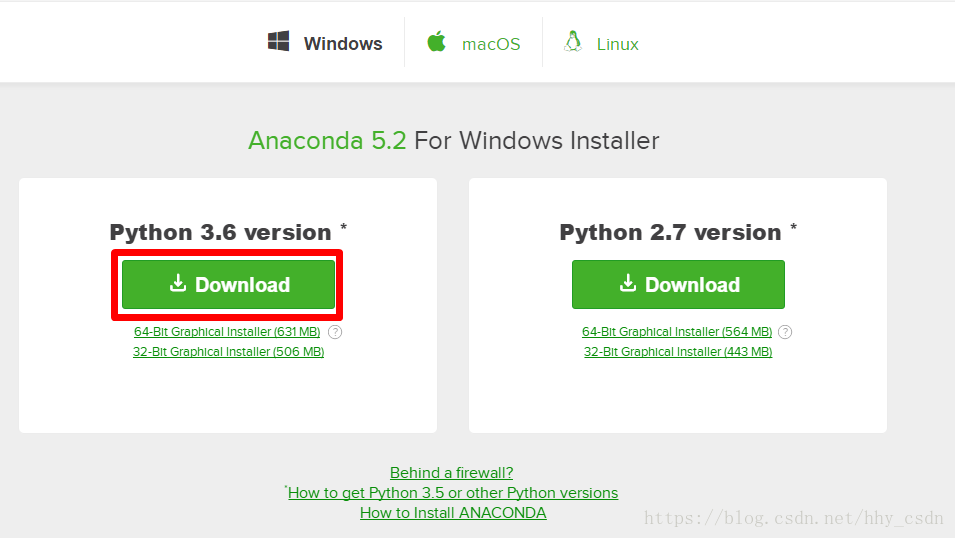Switch to the Windows tab label
The width and height of the screenshot is (955, 538).
343,44
